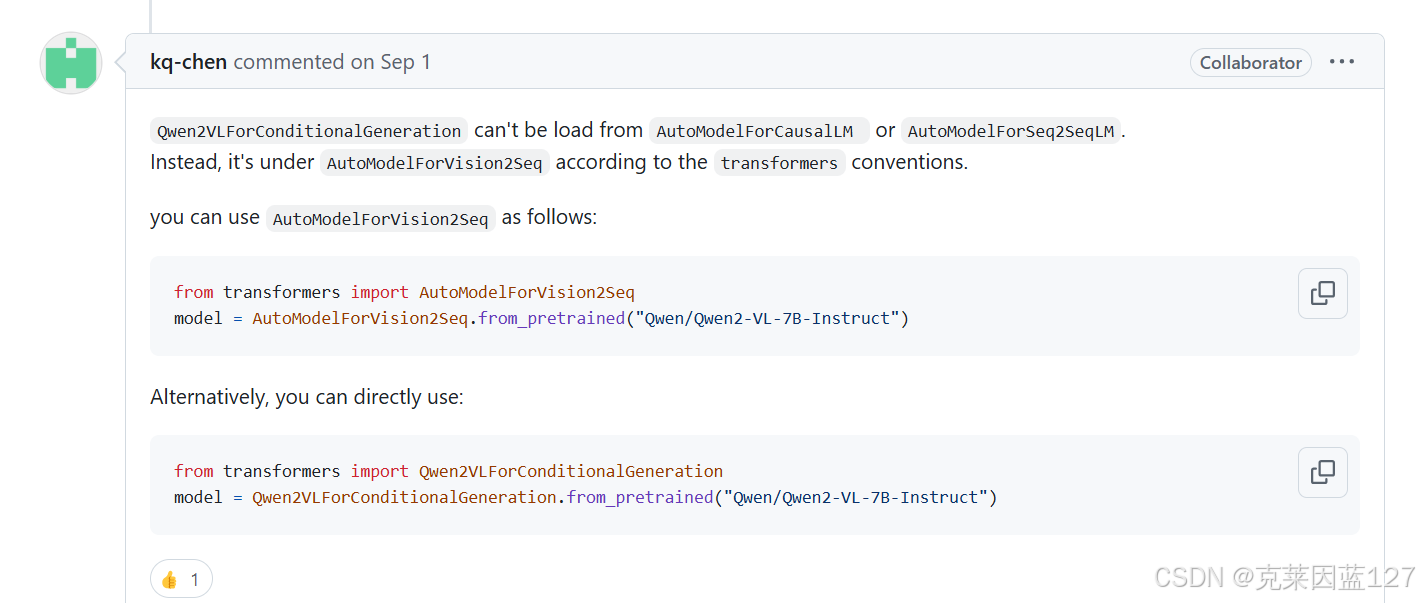The width and height of the screenshot is (1420, 603).
Task: Open kq-chen's profile link
Action: point(188,61)
